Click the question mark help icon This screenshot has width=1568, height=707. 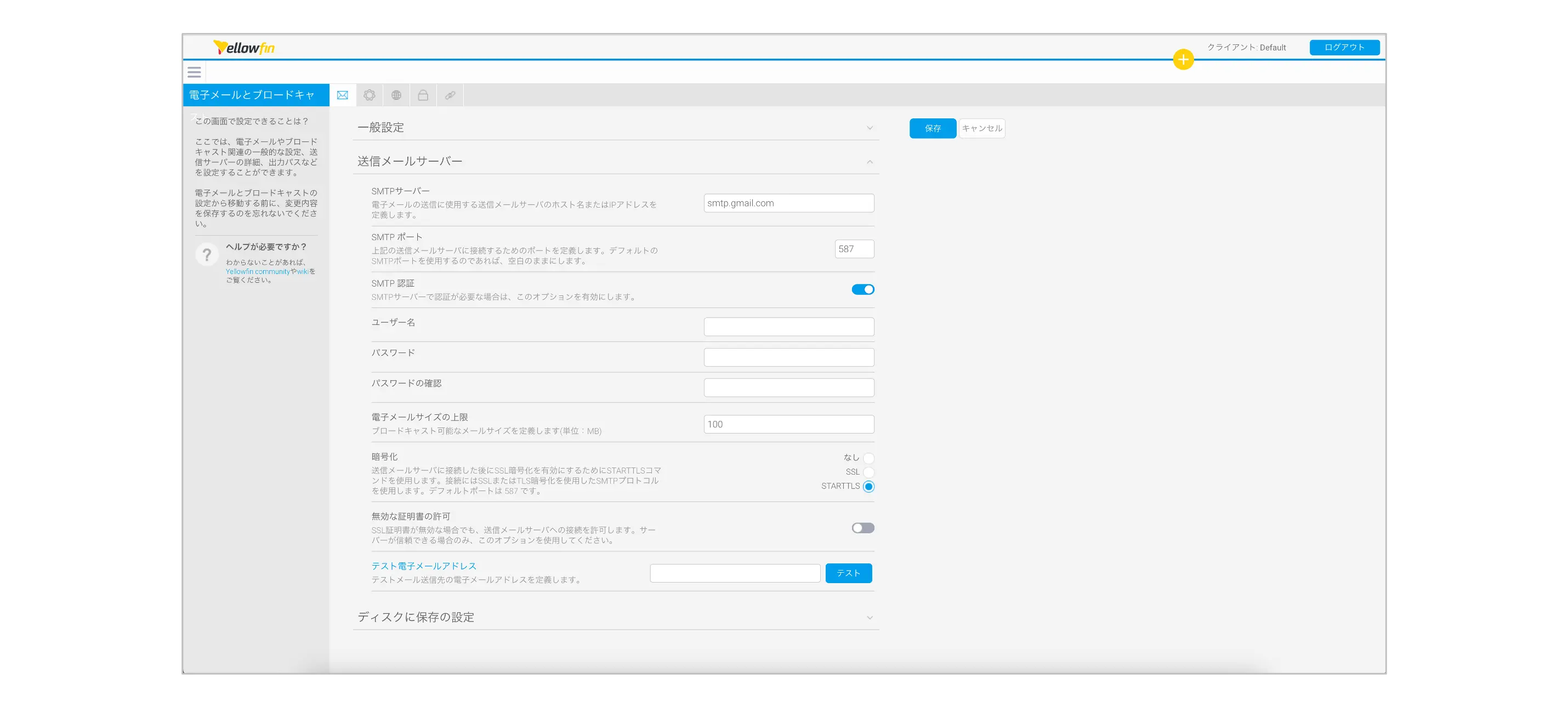(207, 254)
